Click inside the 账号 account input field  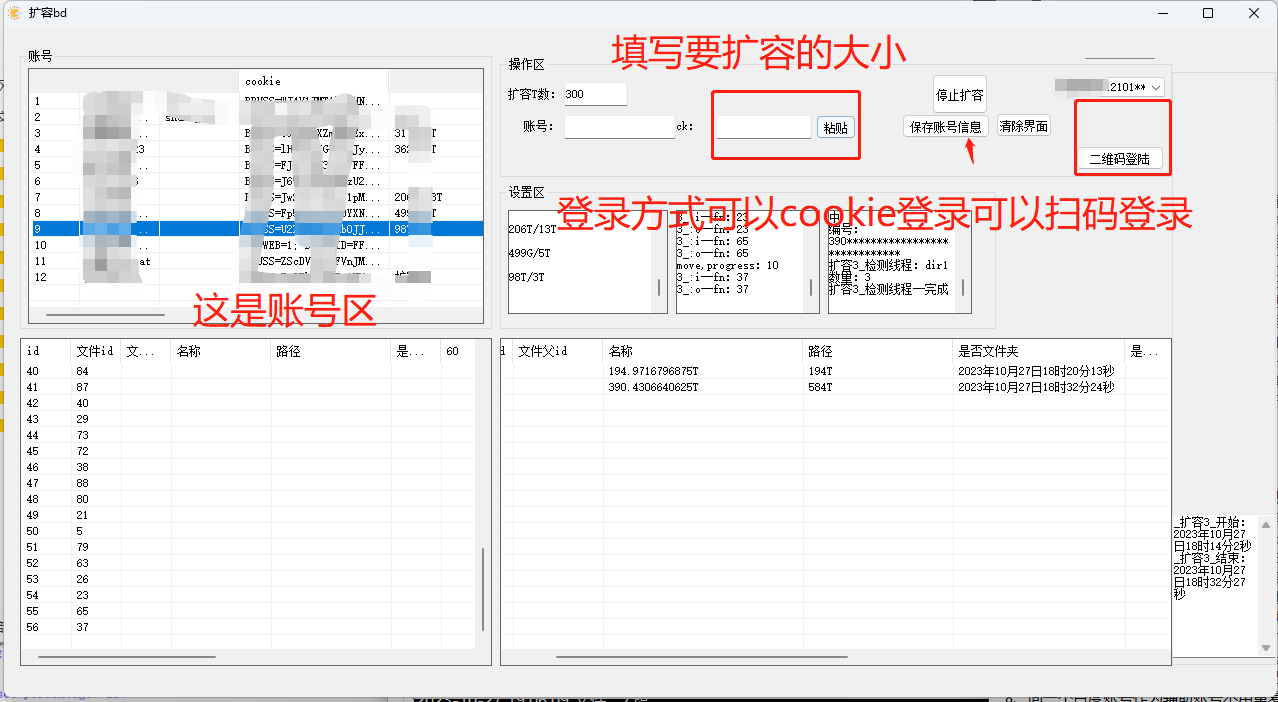click(620, 127)
